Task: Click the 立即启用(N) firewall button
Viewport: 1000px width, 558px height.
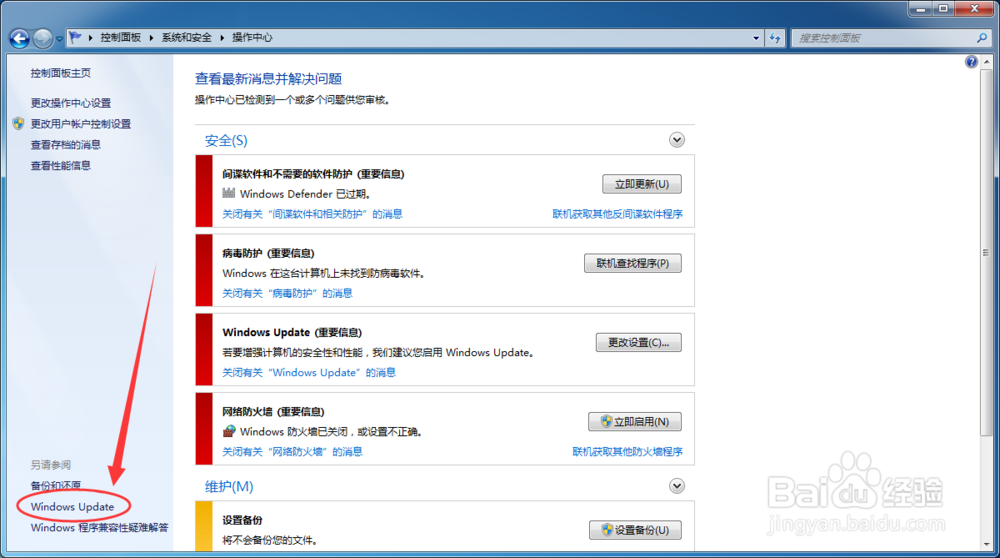Action: [635, 422]
